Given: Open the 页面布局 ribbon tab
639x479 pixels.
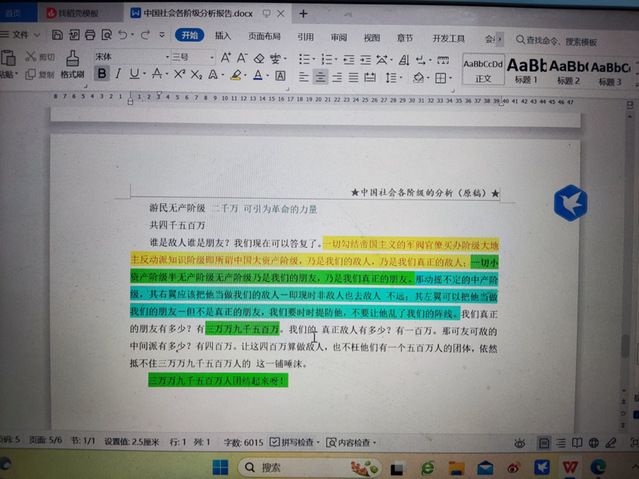Looking at the screenshot, I should 264,37.
